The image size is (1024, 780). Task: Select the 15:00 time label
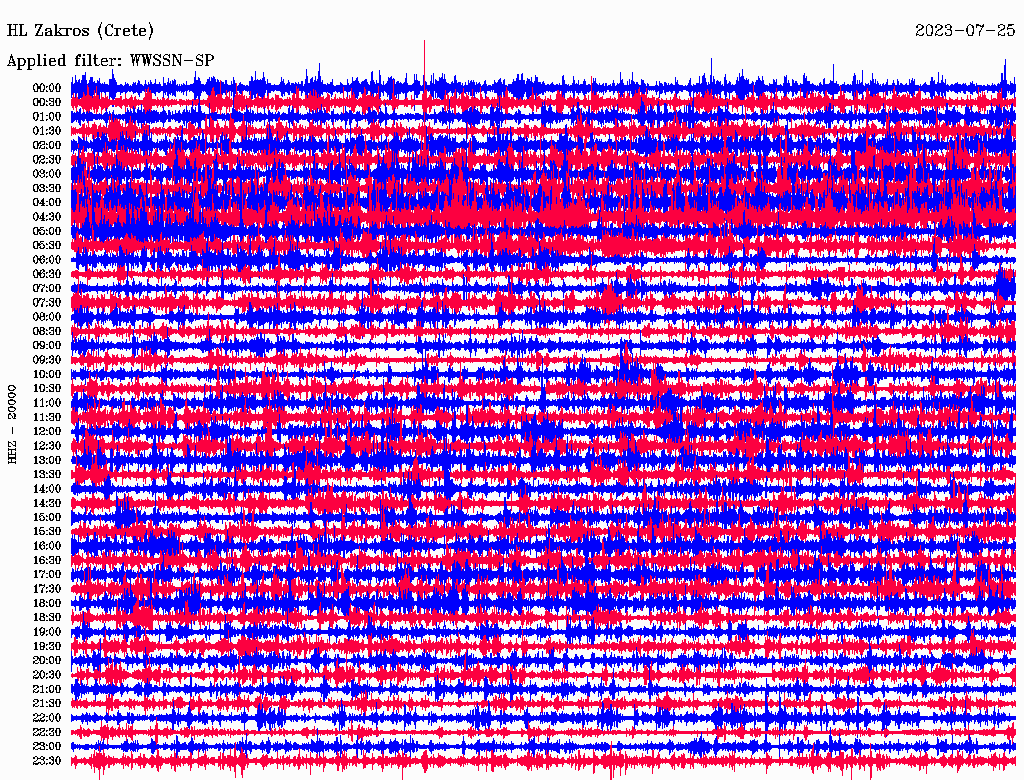click(47, 517)
